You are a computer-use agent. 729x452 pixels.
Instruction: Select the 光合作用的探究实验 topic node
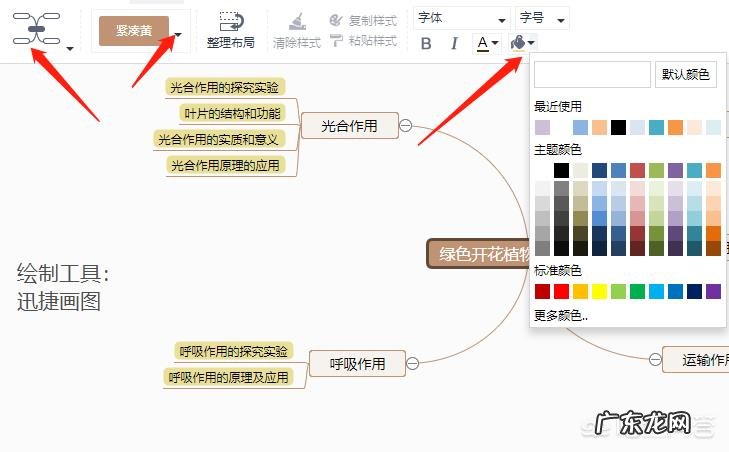click(x=224, y=87)
